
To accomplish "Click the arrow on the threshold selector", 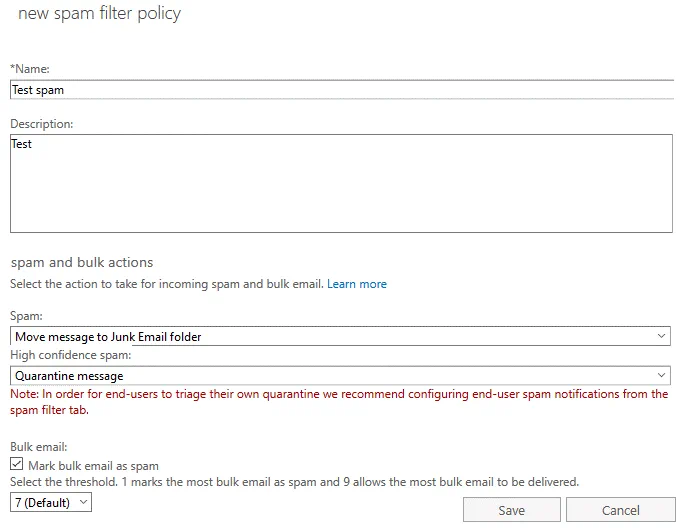I will (x=82, y=502).
